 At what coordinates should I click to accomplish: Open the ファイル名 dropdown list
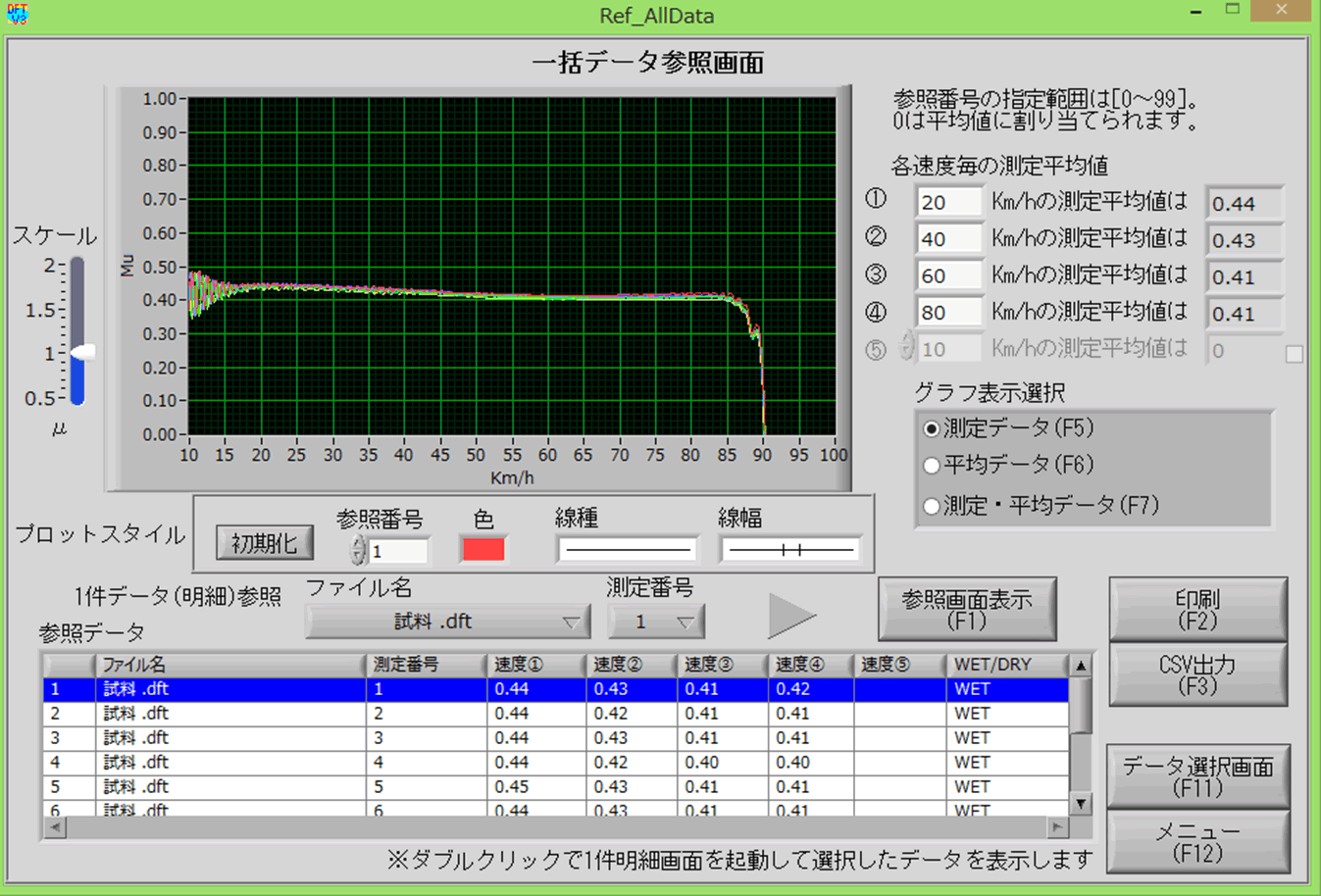(447, 622)
